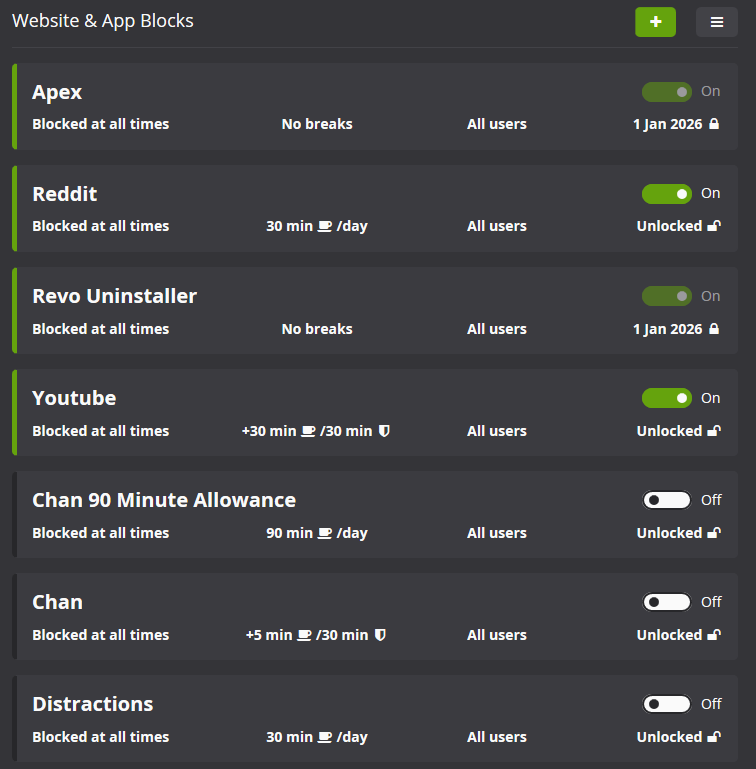The height and width of the screenshot is (769, 756).
Task: Turn off the Reddit block
Action: [x=667, y=194]
